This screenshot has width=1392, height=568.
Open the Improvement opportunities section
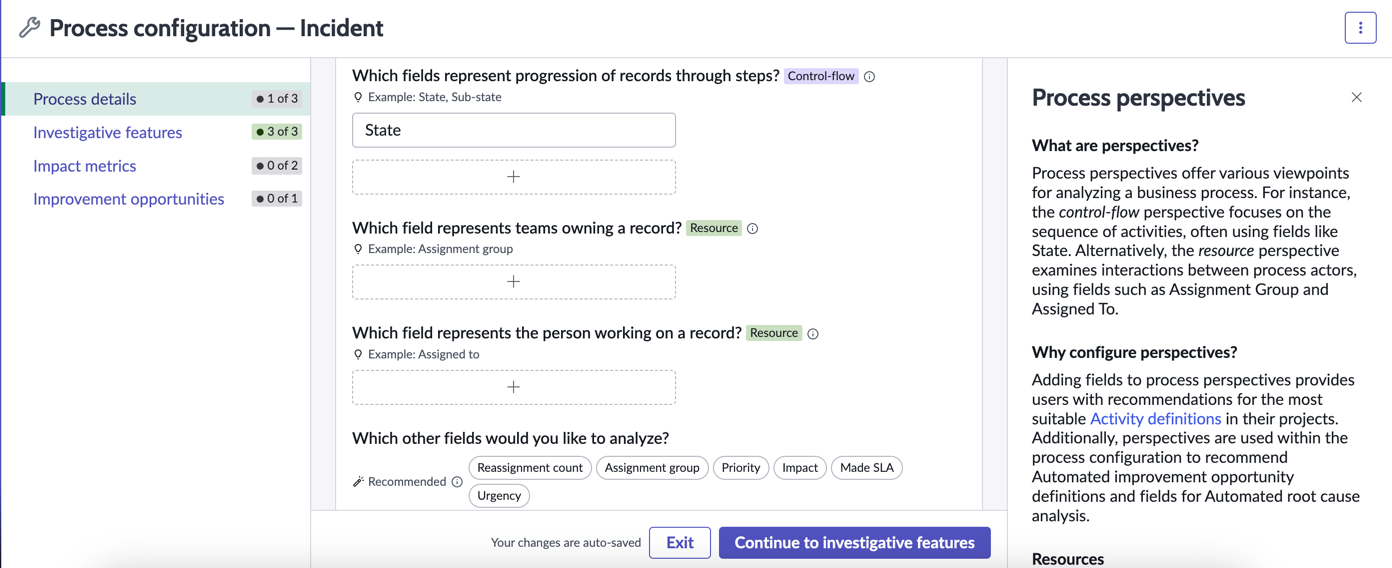(128, 199)
